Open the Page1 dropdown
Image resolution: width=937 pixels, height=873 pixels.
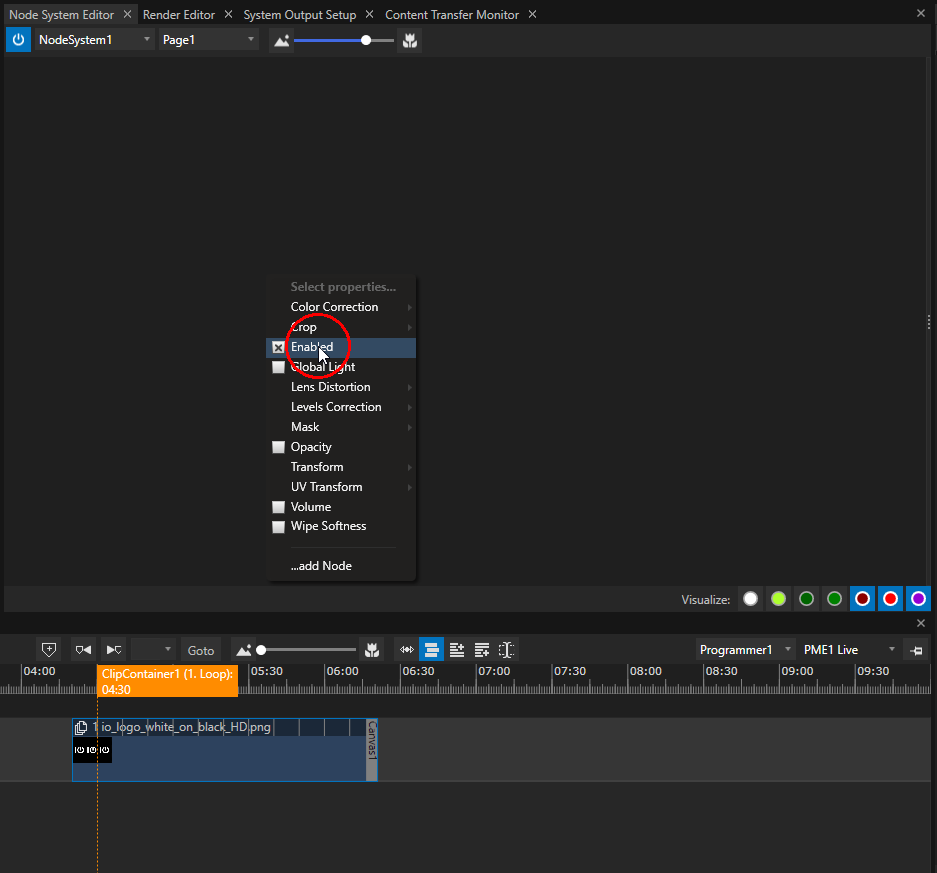pos(209,40)
